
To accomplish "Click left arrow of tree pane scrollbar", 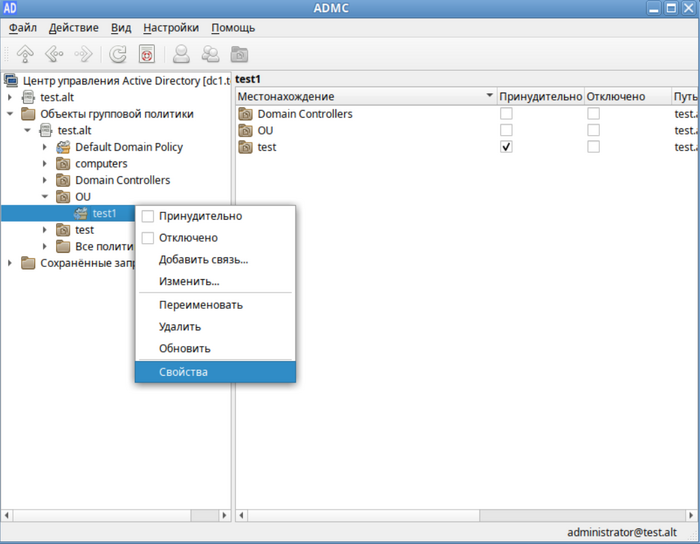I will tap(7, 515).
